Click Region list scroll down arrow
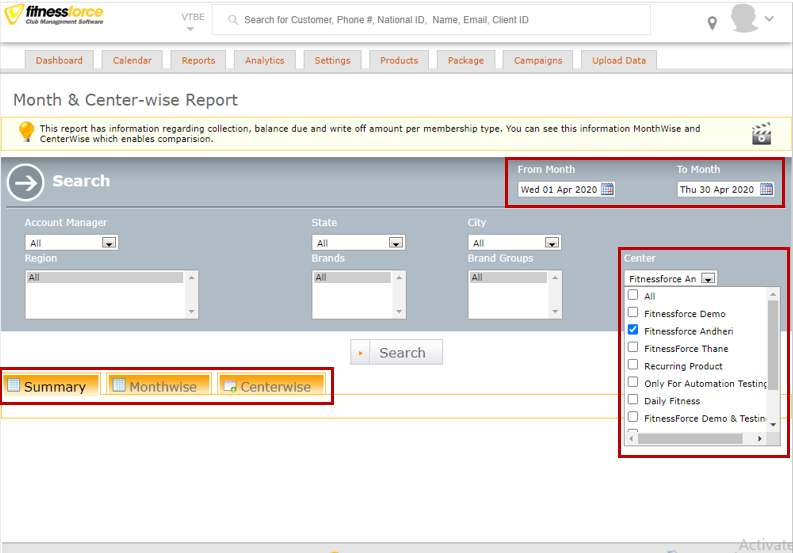The image size is (793, 553). 191,311
